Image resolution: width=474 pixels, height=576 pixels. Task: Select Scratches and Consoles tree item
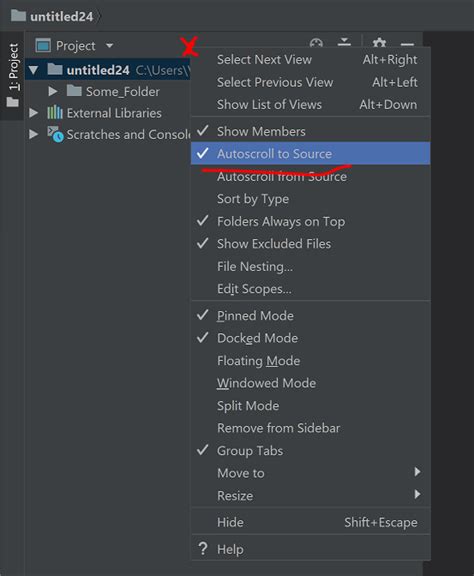pos(128,134)
